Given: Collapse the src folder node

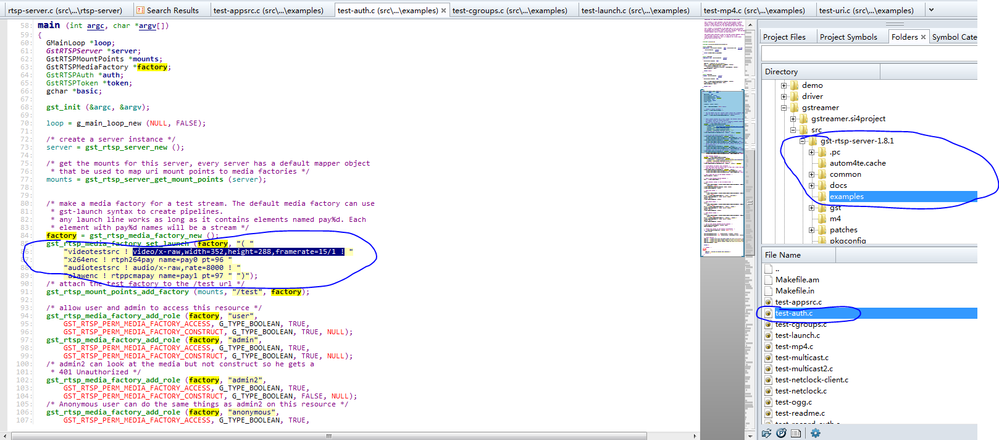Looking at the screenshot, I should pyautogui.click(x=793, y=130).
